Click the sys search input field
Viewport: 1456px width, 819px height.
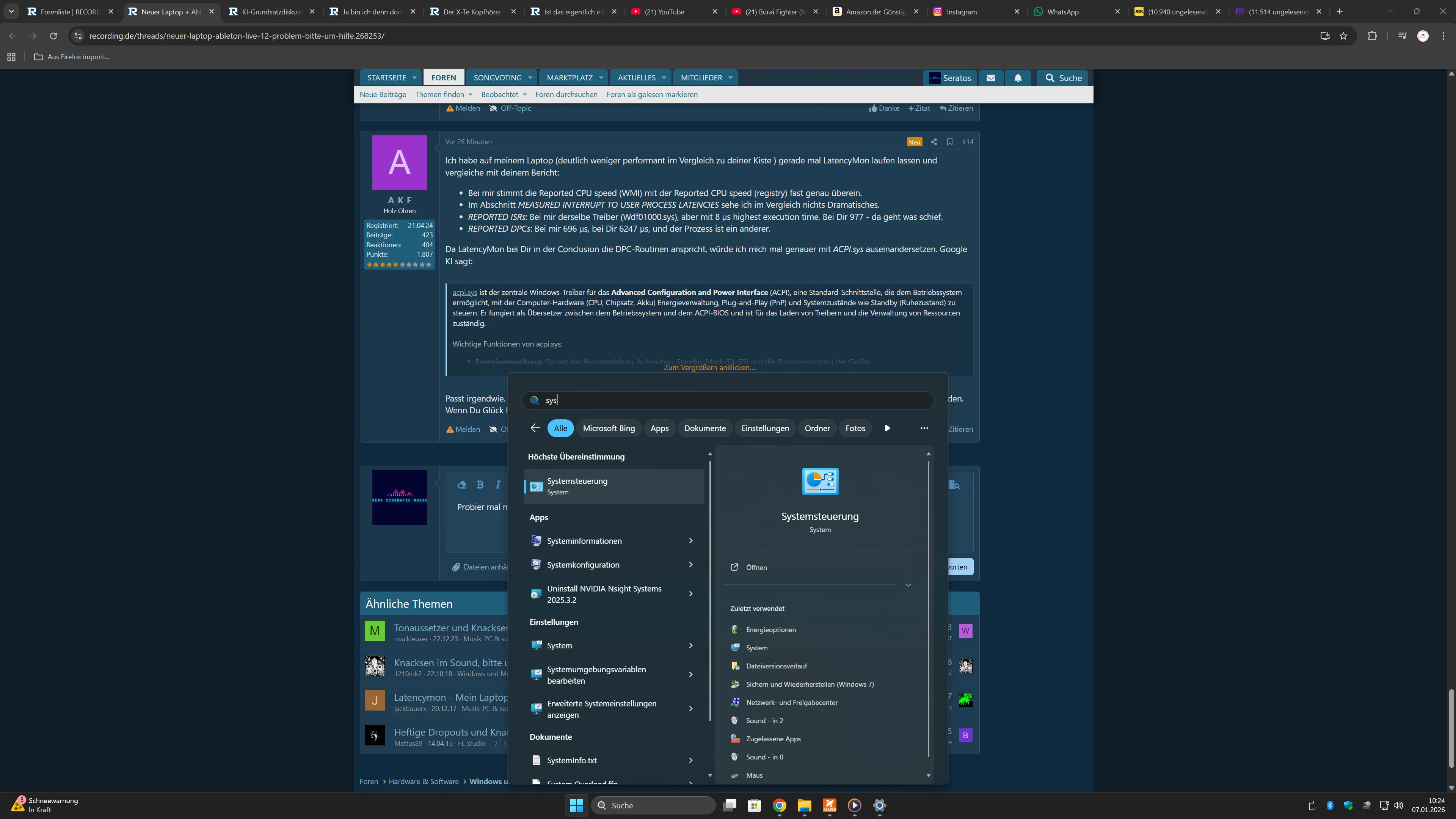click(728, 400)
